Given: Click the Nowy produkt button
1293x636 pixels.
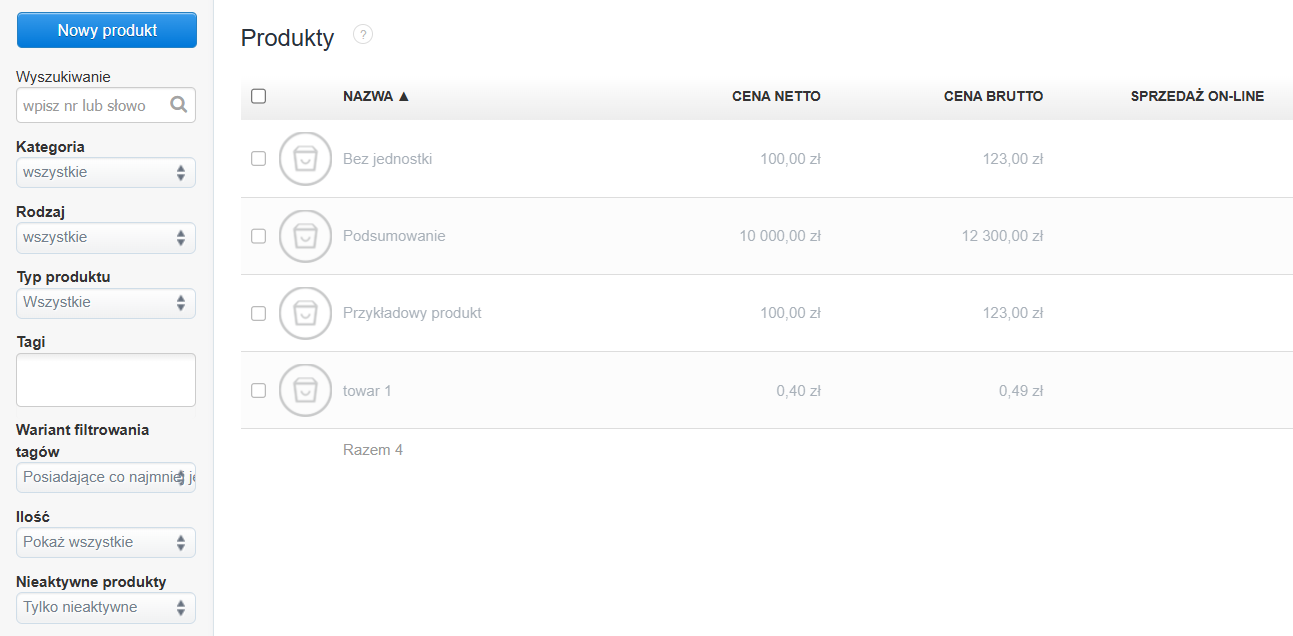Looking at the screenshot, I should point(107,30).
